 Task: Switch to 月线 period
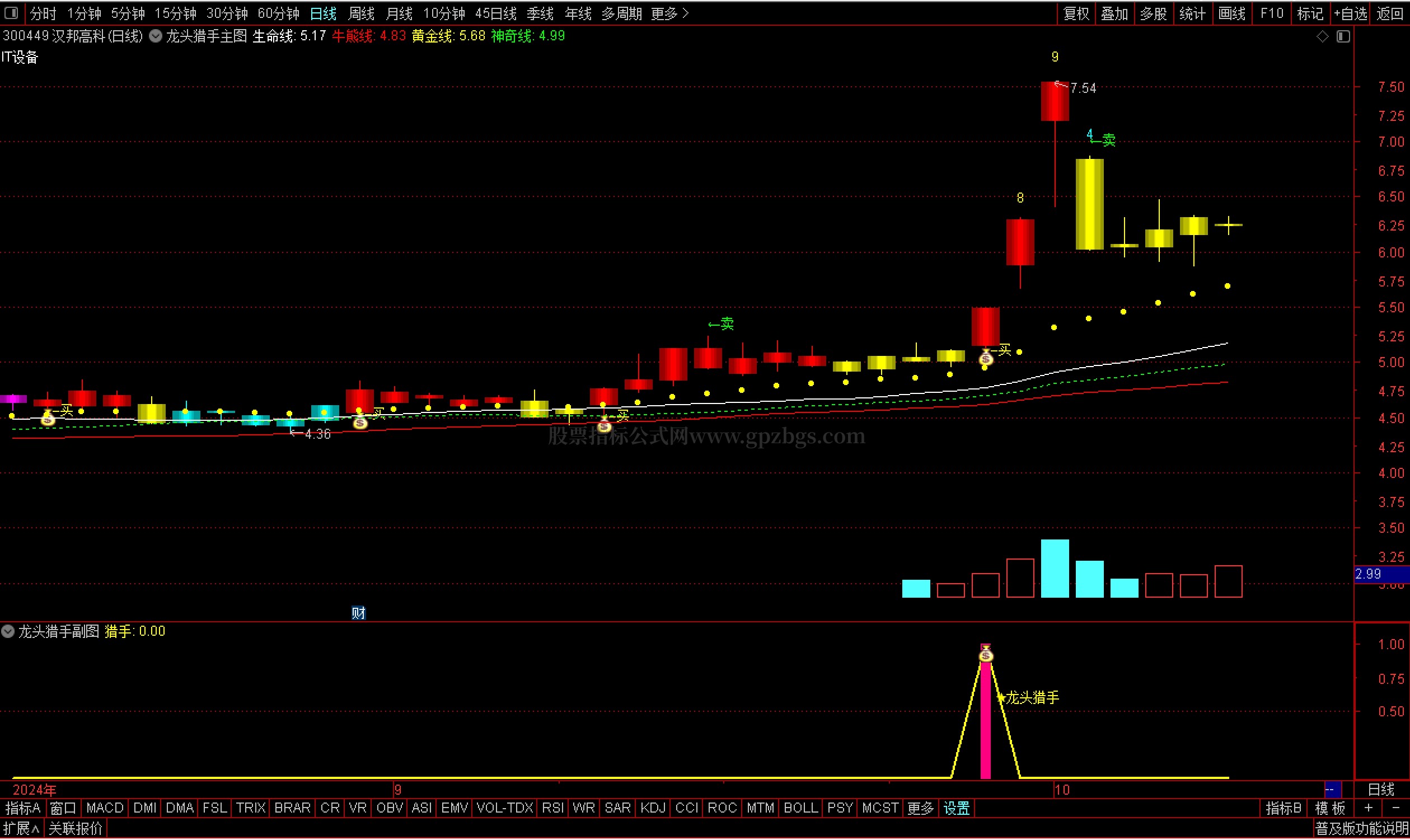(x=399, y=13)
